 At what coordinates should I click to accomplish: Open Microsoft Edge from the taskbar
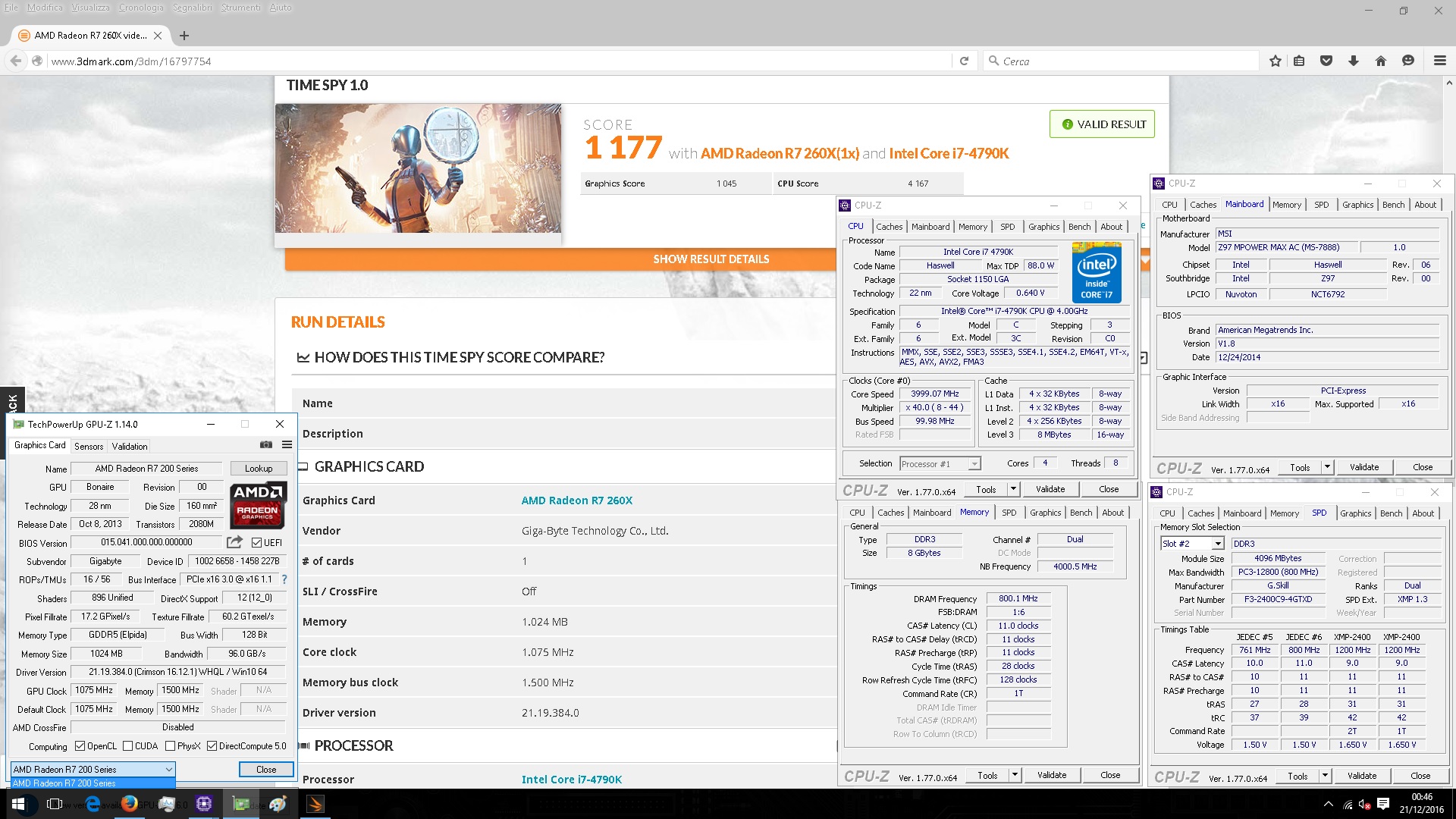(x=93, y=804)
